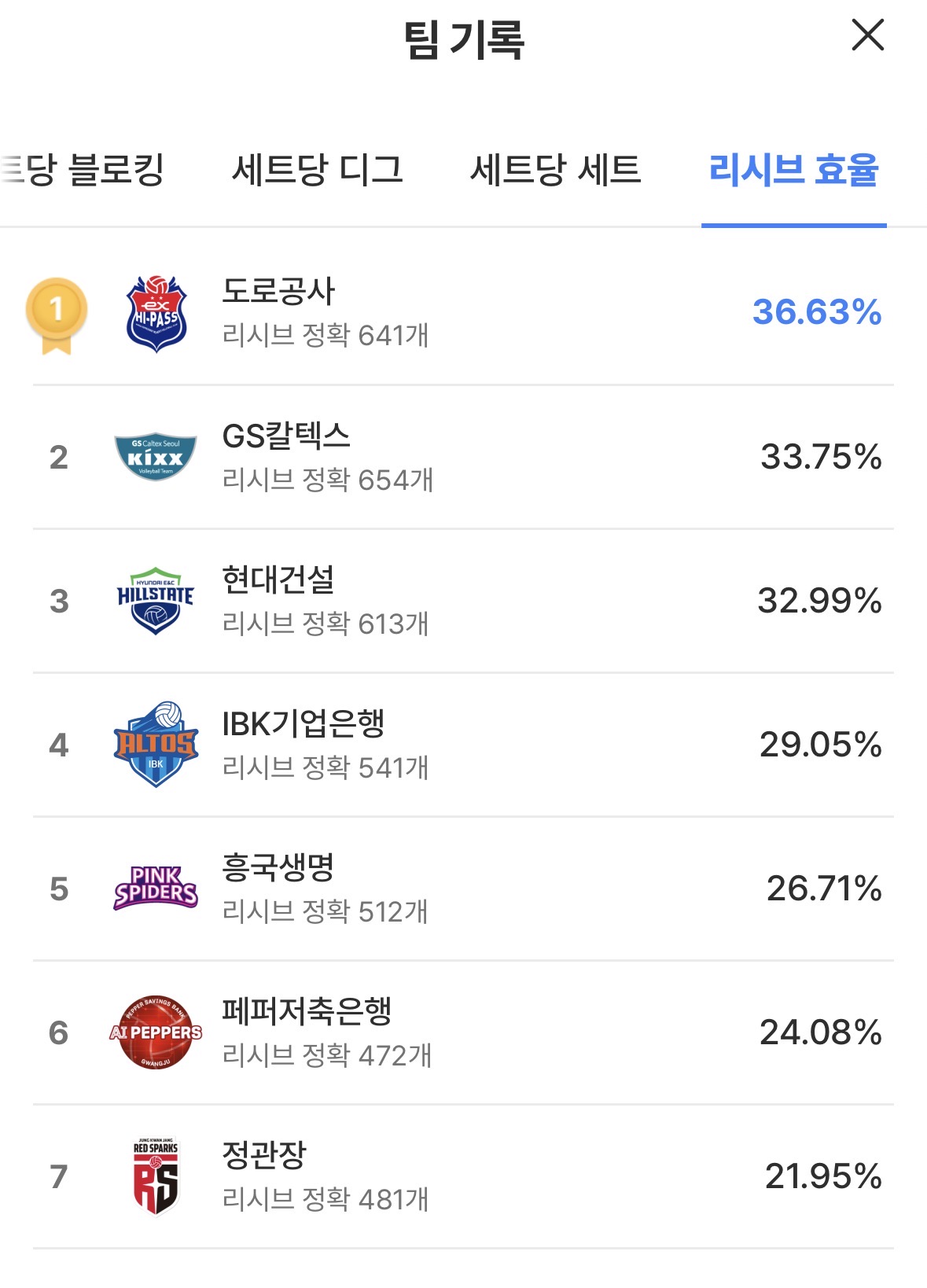Tap the 정관장 Red Sparks logo
The image size is (927, 1288).
tap(156, 1176)
